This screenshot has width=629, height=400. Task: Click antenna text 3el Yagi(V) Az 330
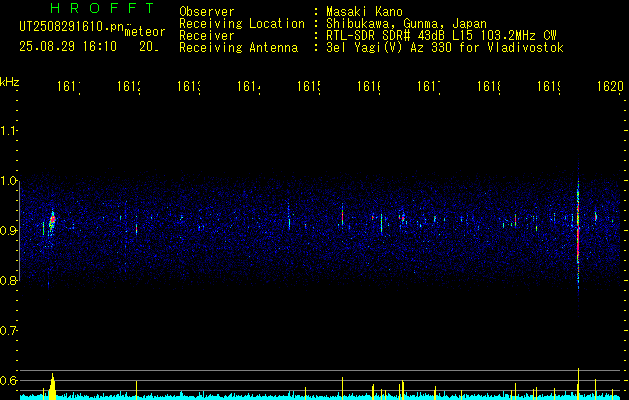click(445, 48)
